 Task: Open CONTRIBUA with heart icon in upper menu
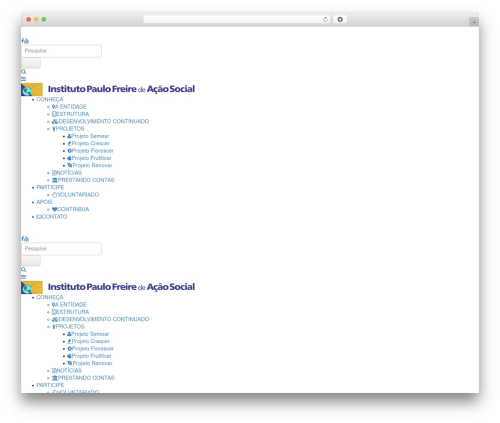[71, 209]
